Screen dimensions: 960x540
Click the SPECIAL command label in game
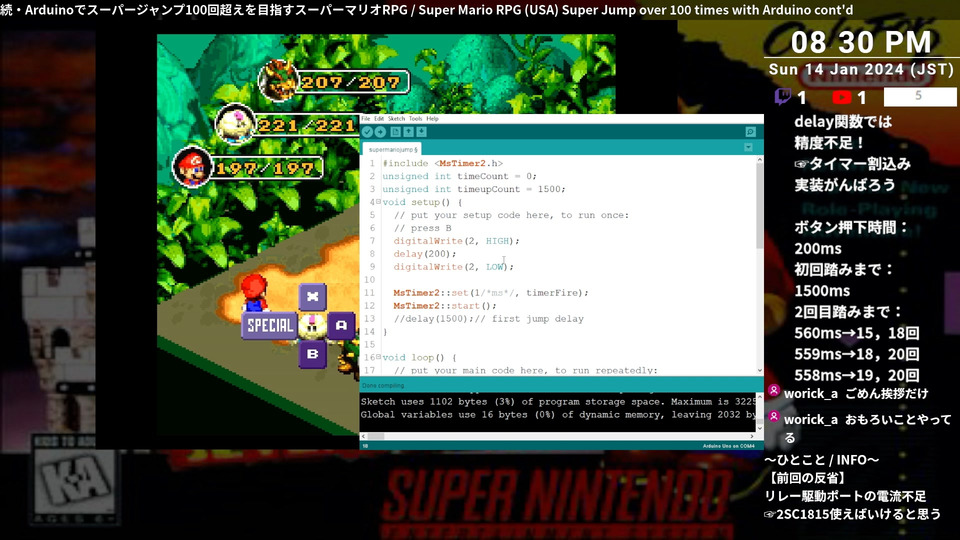pyautogui.click(x=269, y=326)
